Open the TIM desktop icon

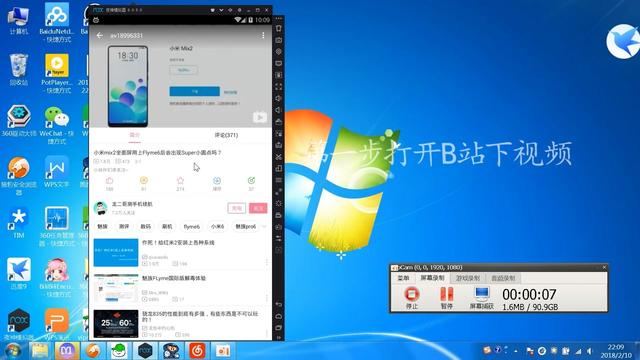(19, 224)
